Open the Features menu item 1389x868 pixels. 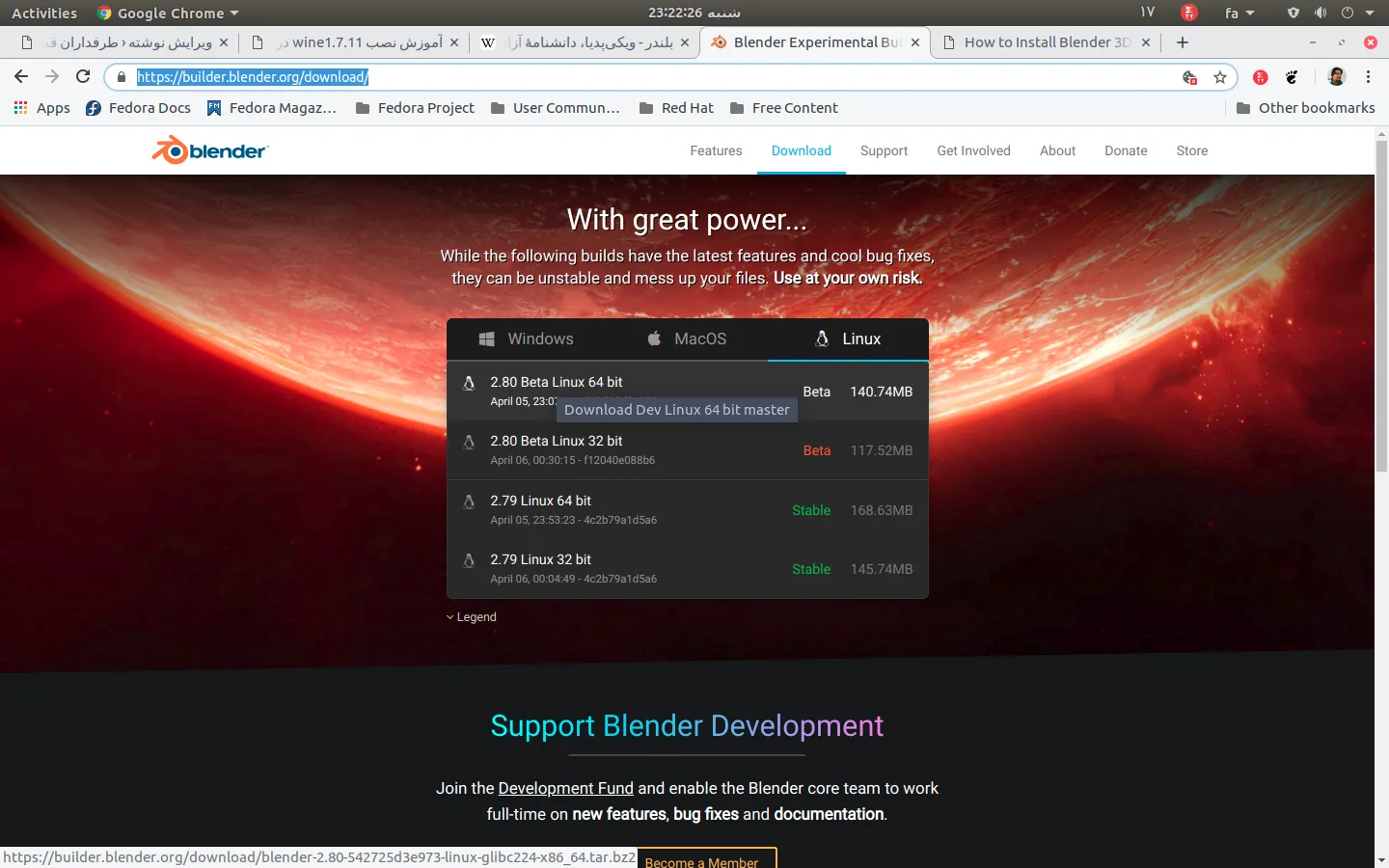[716, 150]
